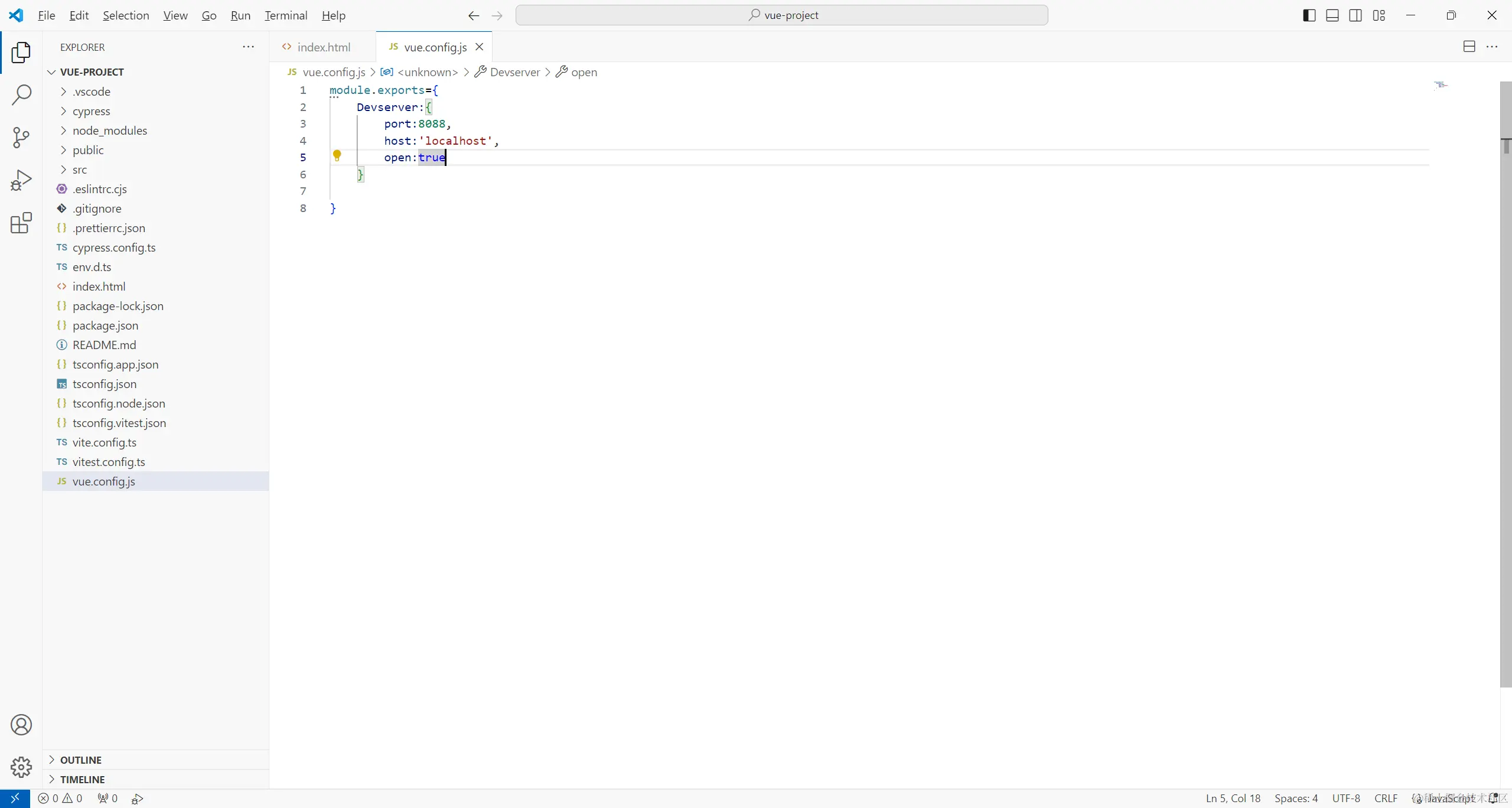Toggle the secondary side bar visibility
The height and width of the screenshot is (808, 1512).
1355,15
